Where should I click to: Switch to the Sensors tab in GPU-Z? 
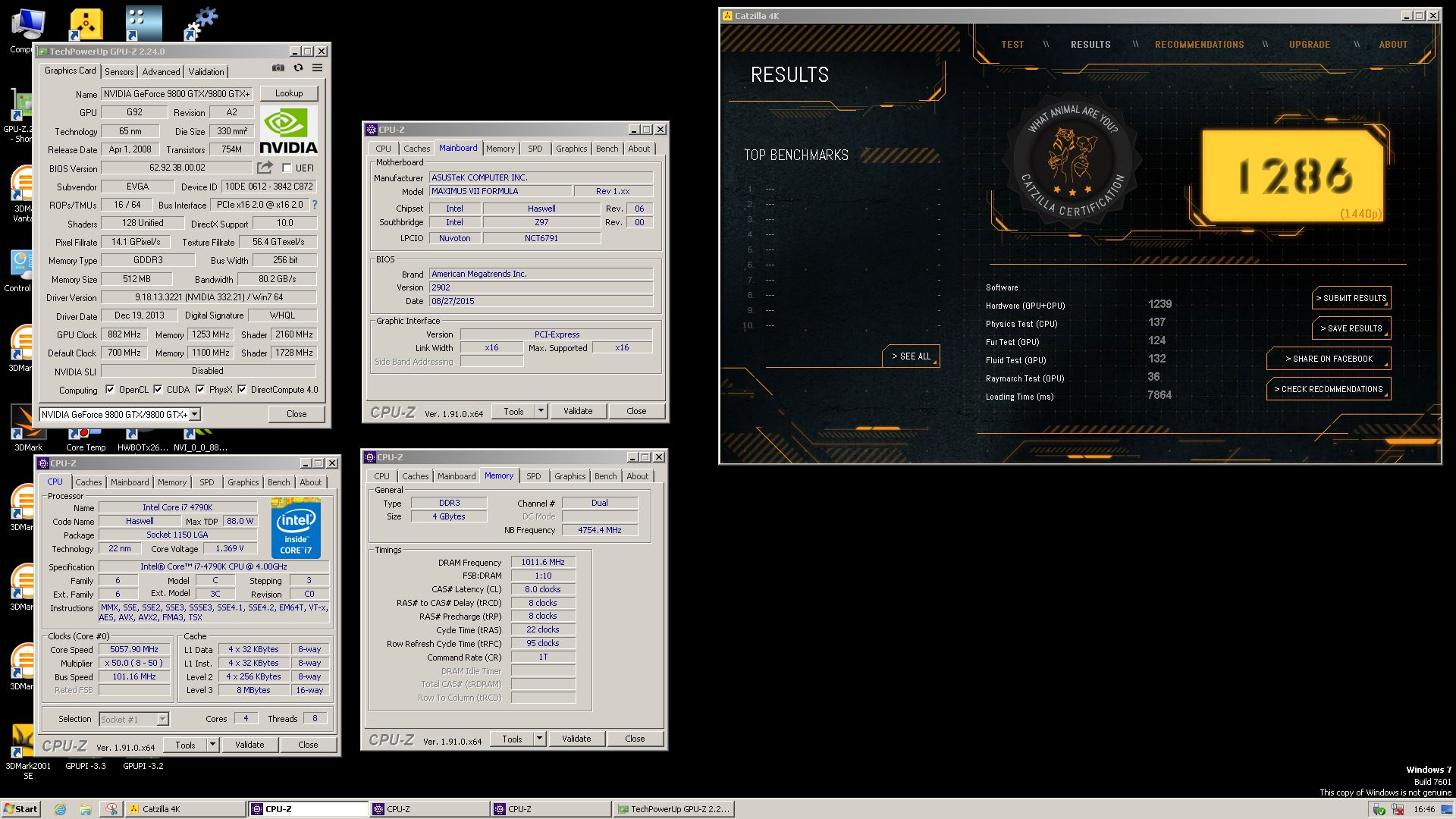[119, 72]
